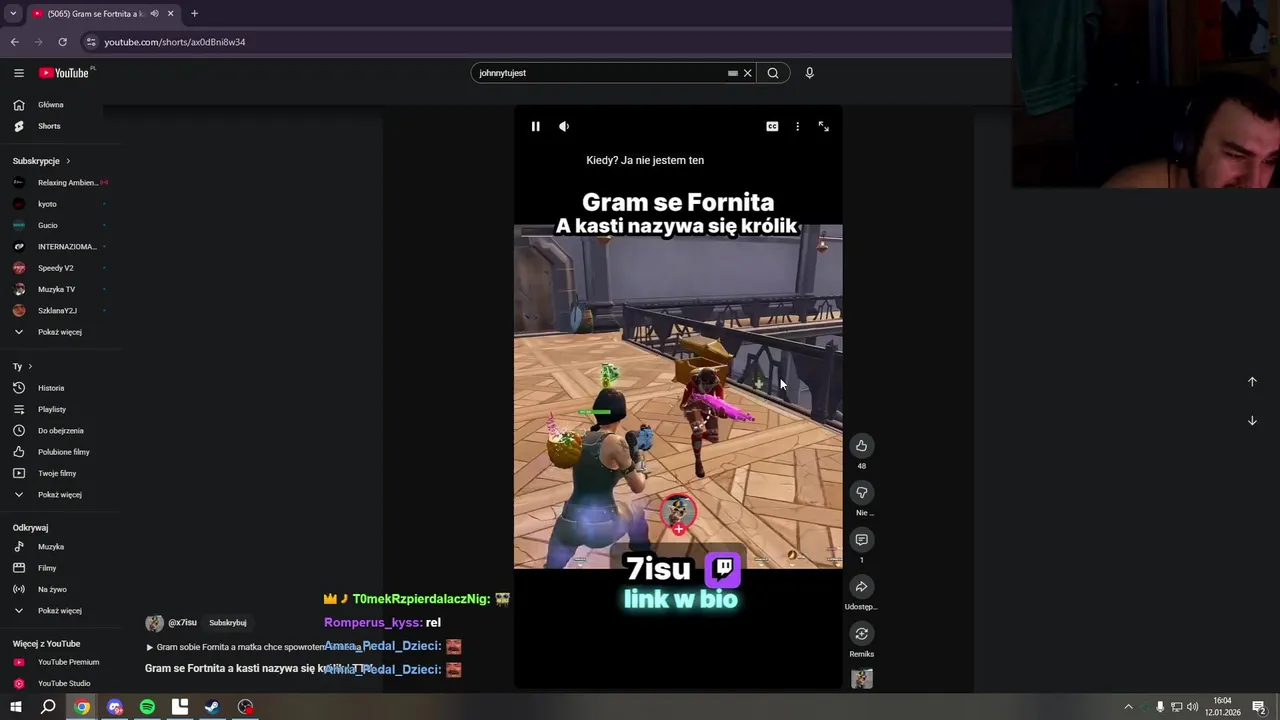Go back in the browser
Image resolution: width=1280 pixels, height=720 pixels.
pos(14,42)
